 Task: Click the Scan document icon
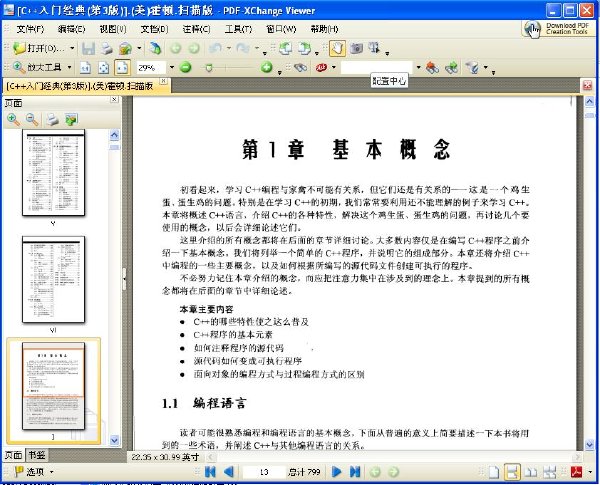coord(155,48)
